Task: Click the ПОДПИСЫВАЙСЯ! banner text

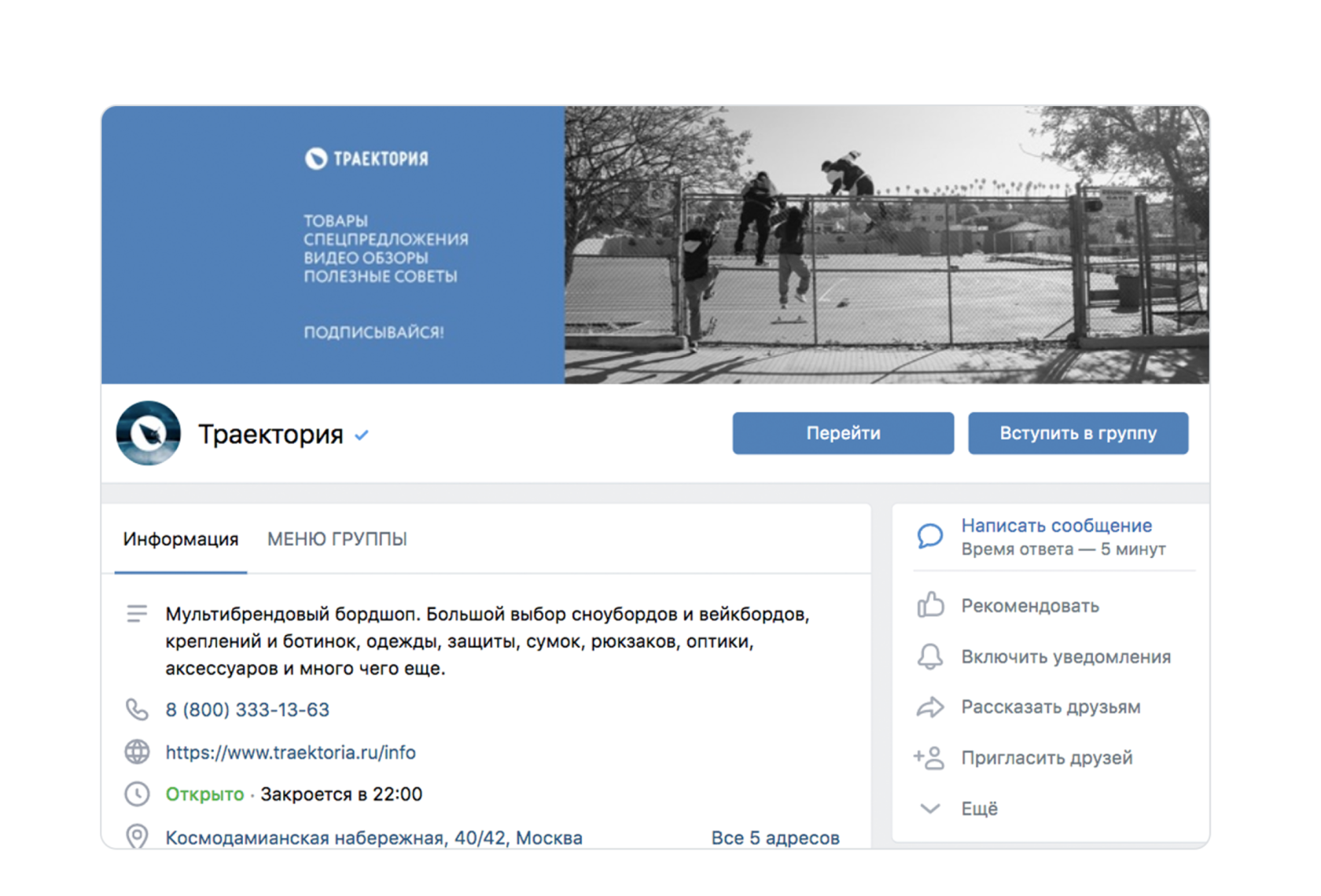Action: coord(373,332)
